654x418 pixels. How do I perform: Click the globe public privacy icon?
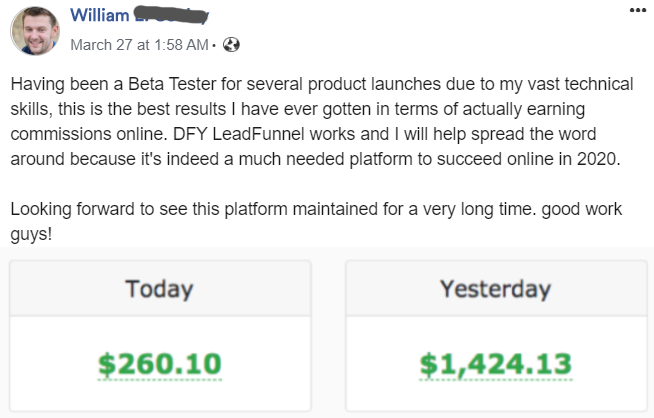point(232,45)
